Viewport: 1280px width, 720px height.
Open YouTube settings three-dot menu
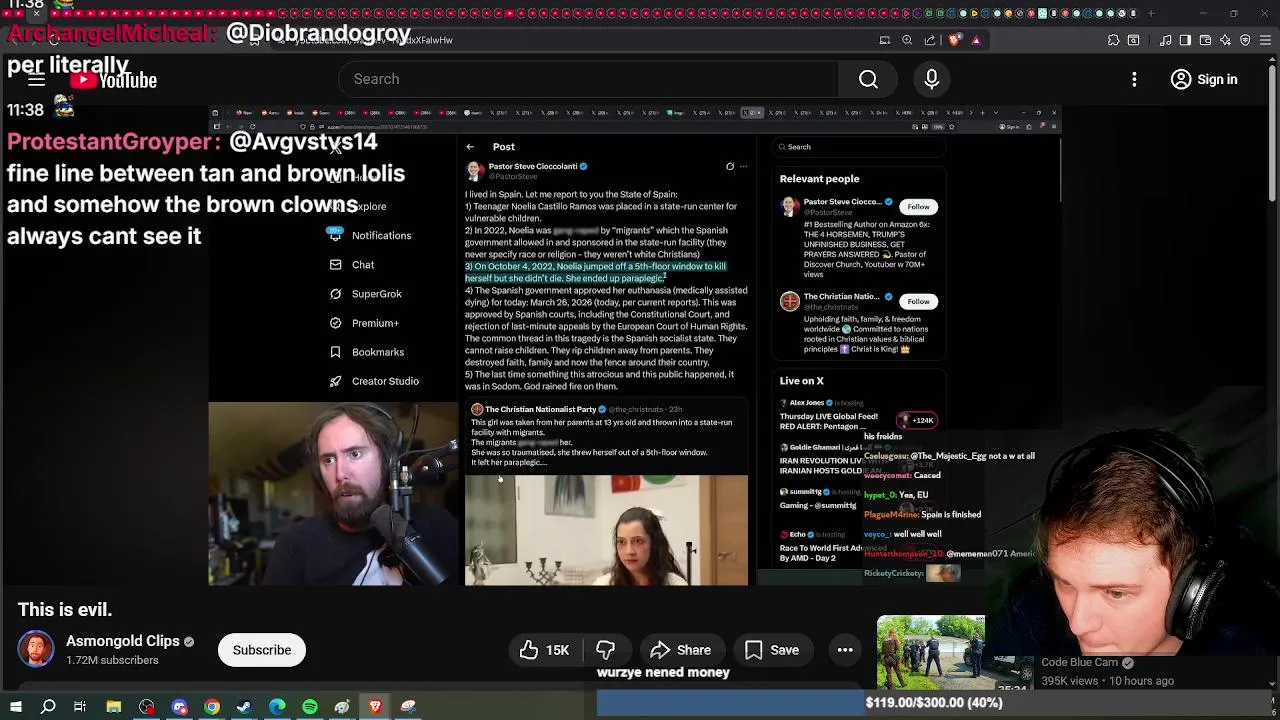click(1134, 79)
